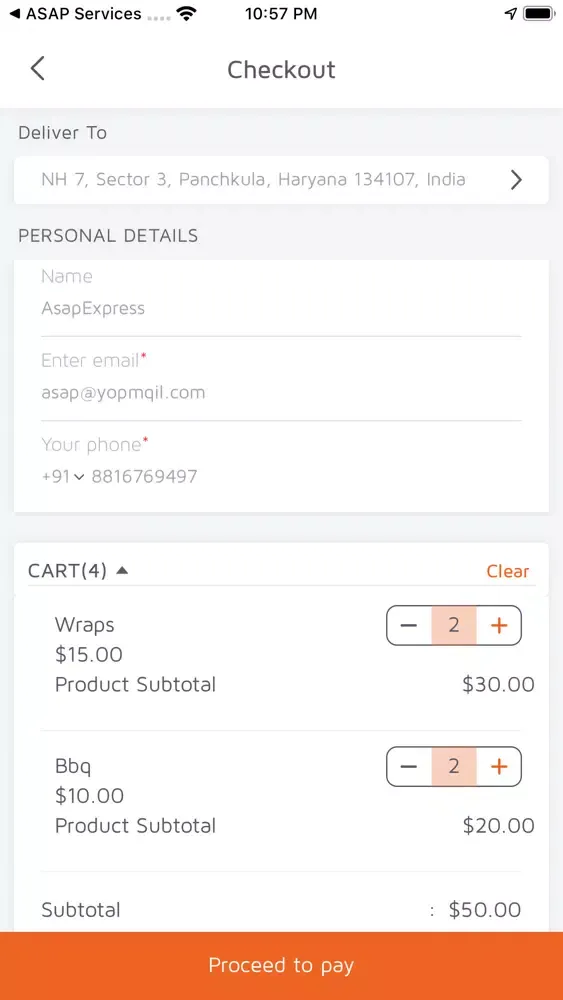Increase Wraps quantity with plus
Viewport: 563px width, 1000px height.
[x=499, y=625]
